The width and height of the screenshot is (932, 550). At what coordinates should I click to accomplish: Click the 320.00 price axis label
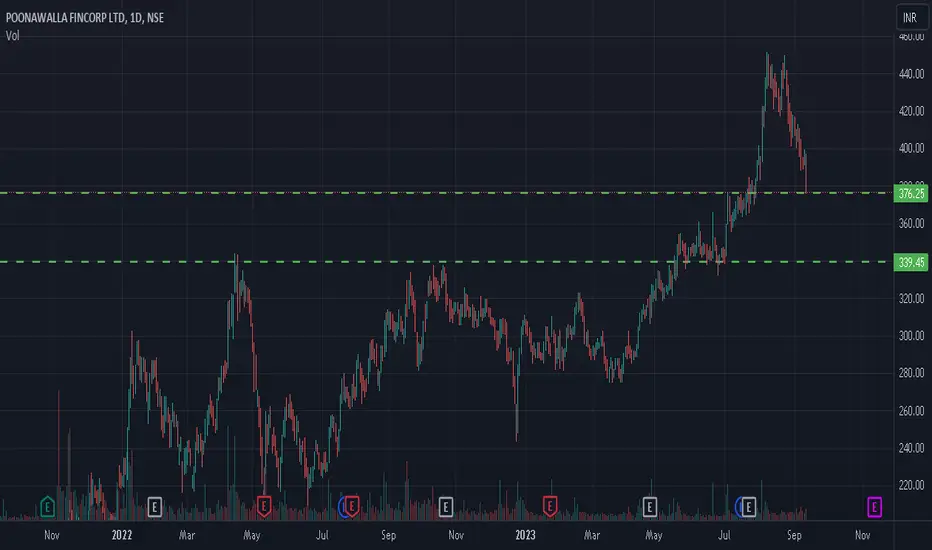point(911,298)
